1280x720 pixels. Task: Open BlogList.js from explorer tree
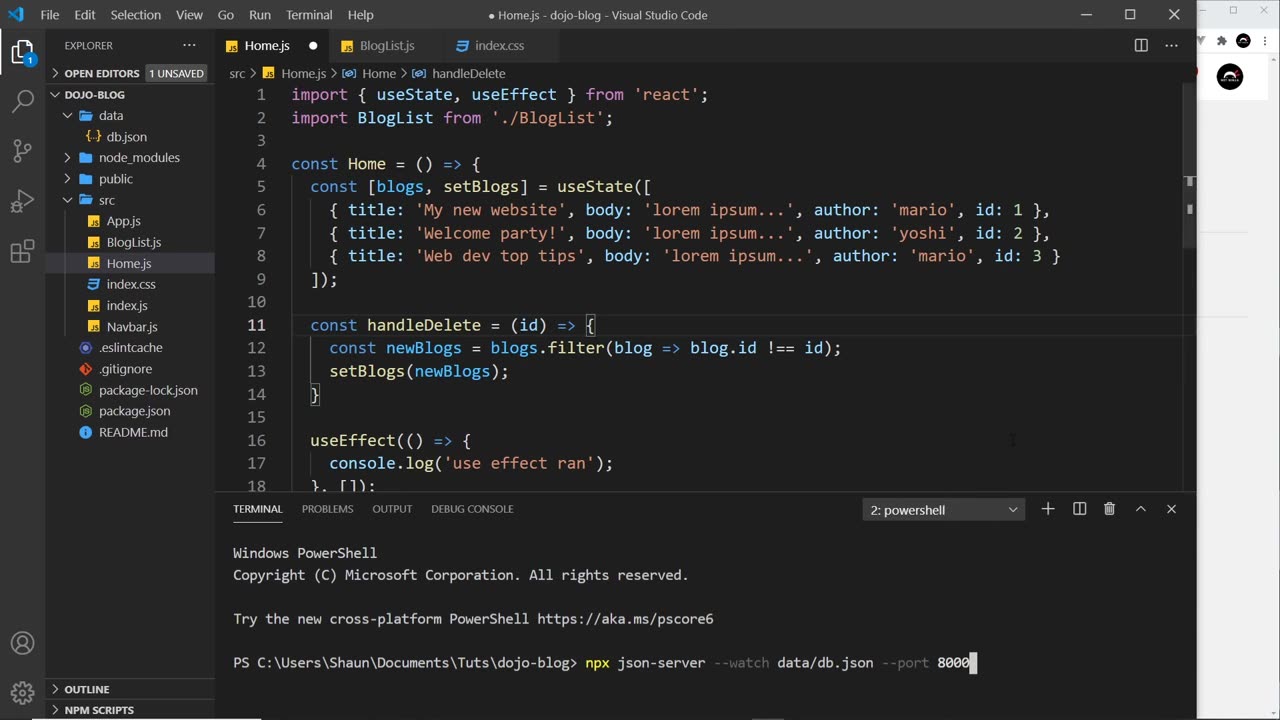(x=130, y=242)
